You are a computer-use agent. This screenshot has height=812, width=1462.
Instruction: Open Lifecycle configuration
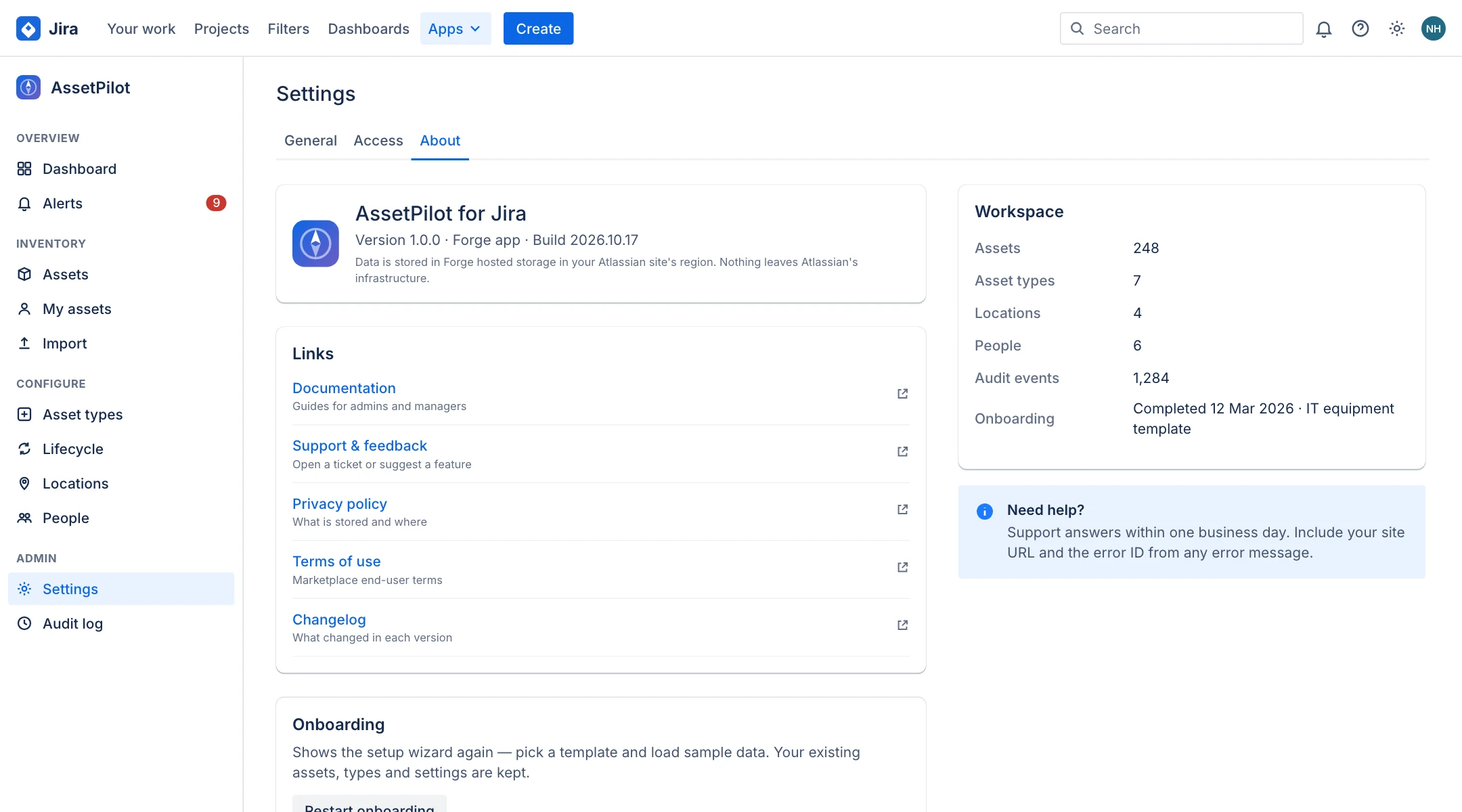121,449
